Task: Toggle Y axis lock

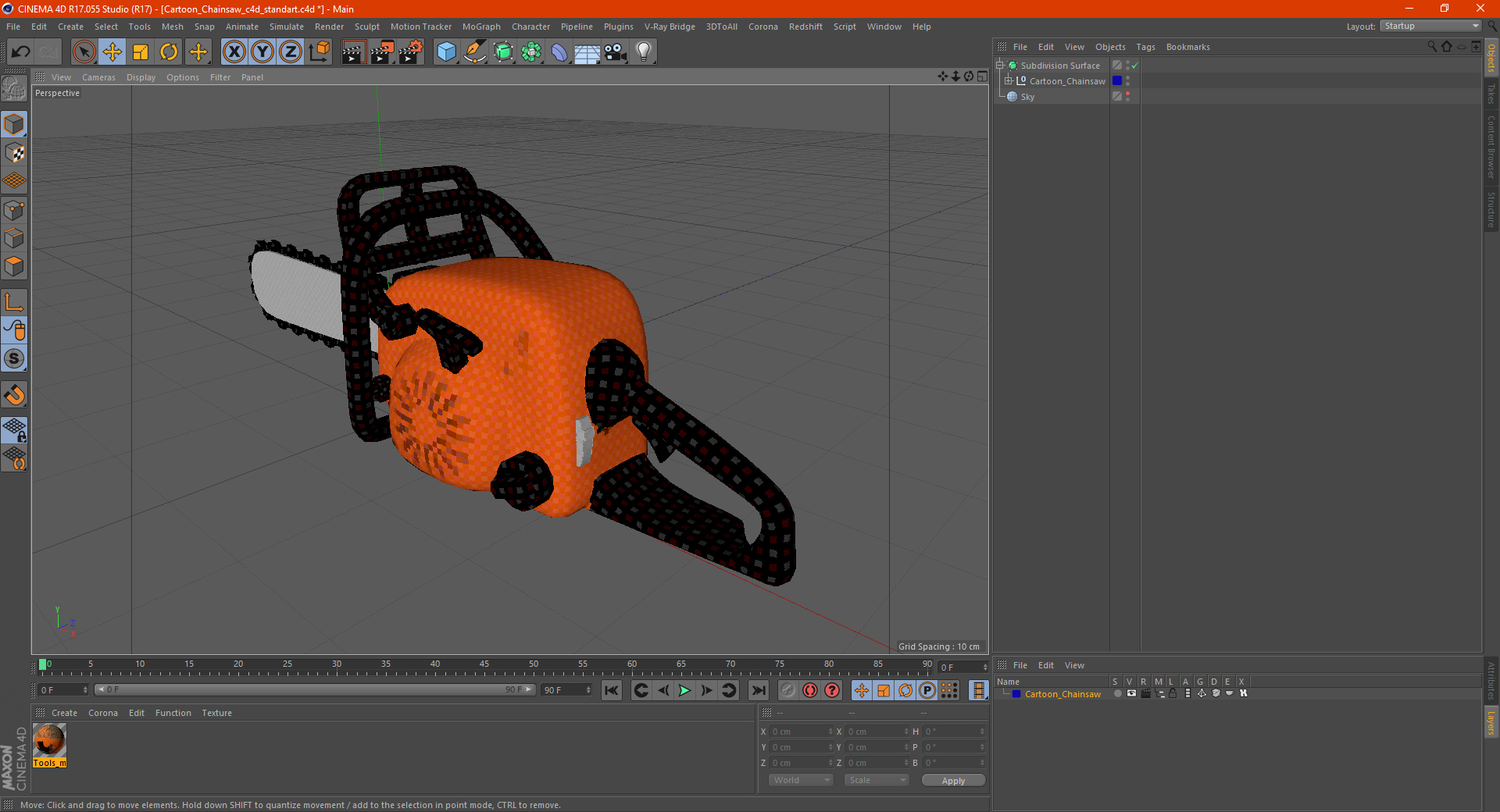Action: (262, 52)
